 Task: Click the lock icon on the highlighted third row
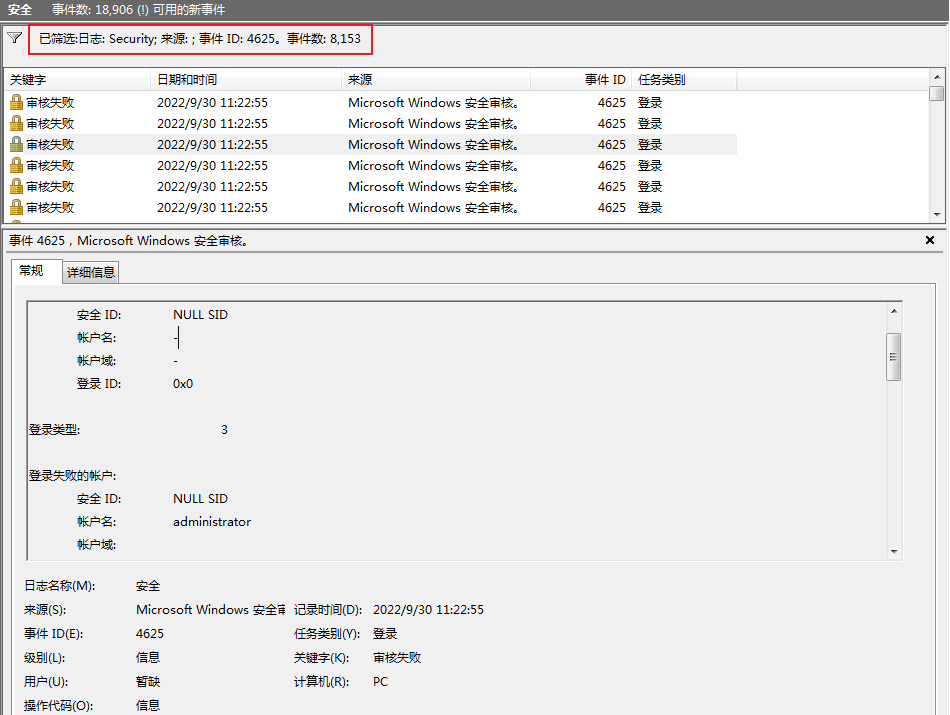16,144
